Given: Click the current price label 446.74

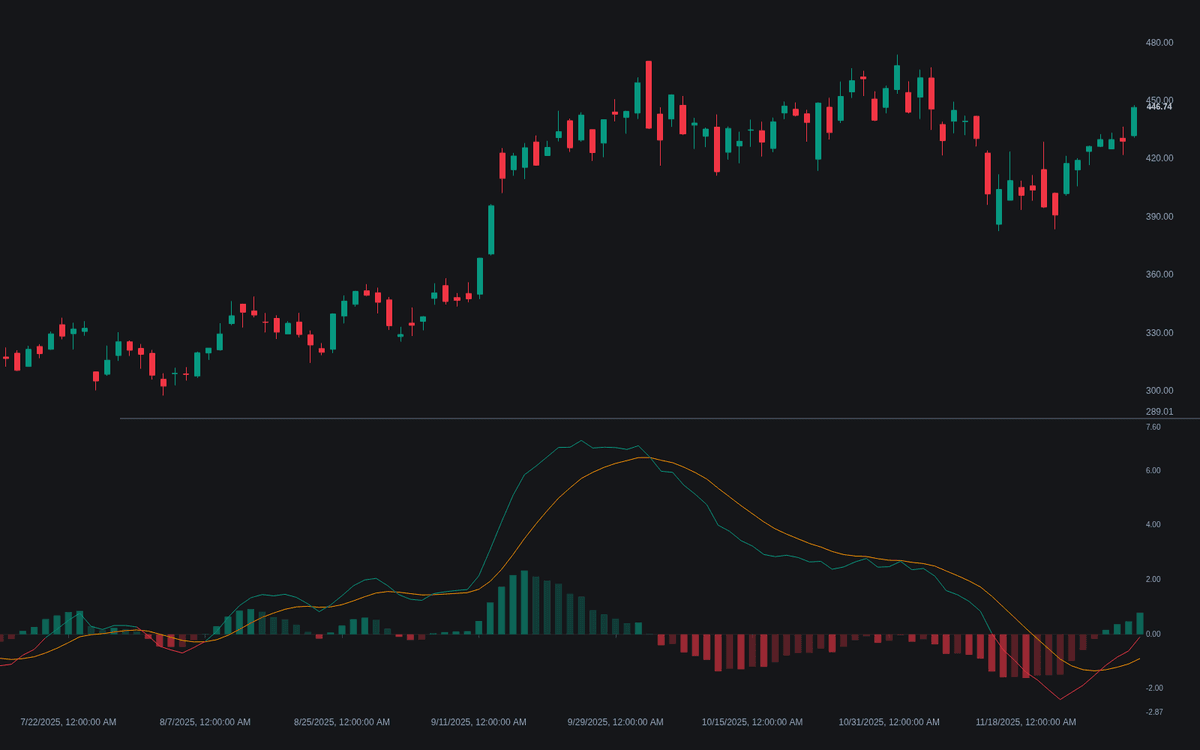Looking at the screenshot, I should point(1159,107).
